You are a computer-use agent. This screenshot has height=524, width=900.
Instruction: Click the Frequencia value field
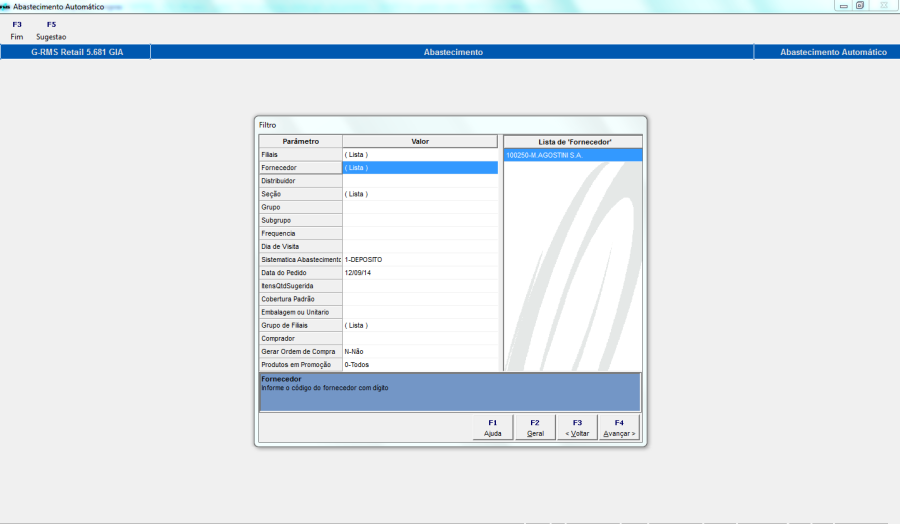(420, 234)
